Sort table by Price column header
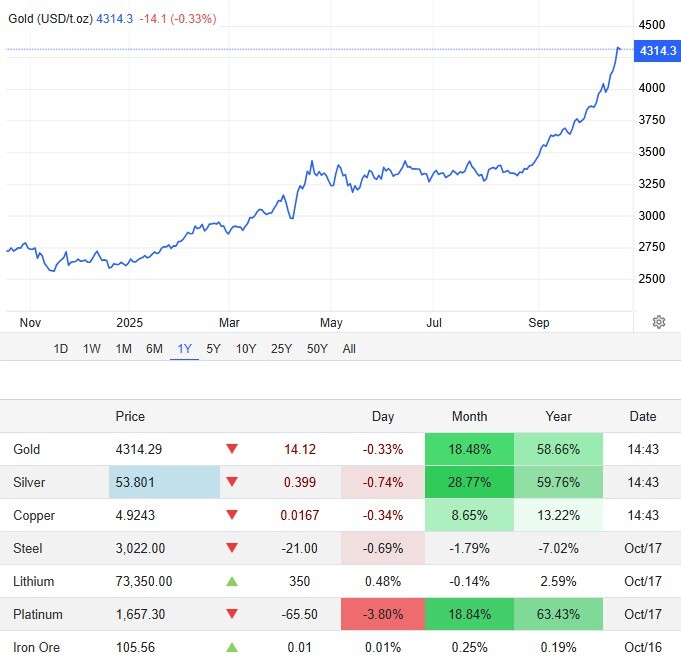The height and width of the screenshot is (661, 681). point(130,417)
